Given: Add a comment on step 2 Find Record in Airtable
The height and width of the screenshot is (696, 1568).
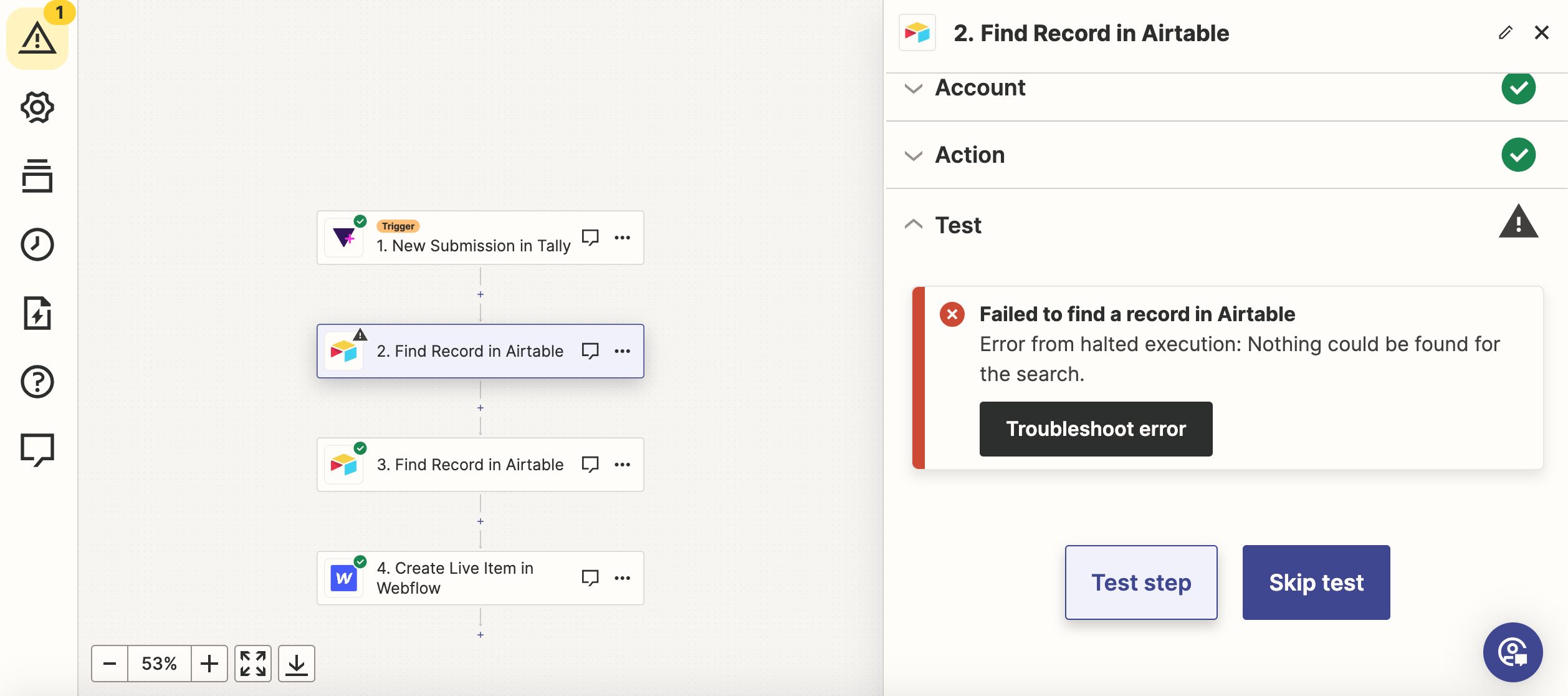Looking at the screenshot, I should [x=590, y=351].
